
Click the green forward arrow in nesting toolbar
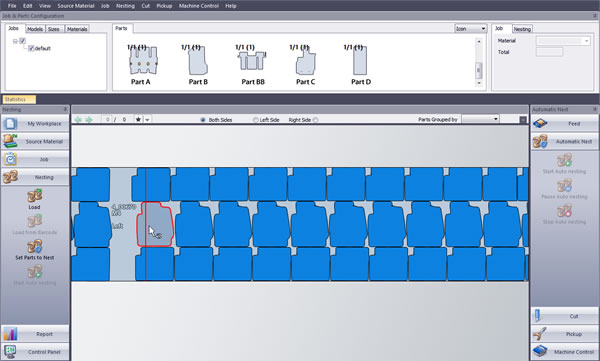tap(89, 120)
